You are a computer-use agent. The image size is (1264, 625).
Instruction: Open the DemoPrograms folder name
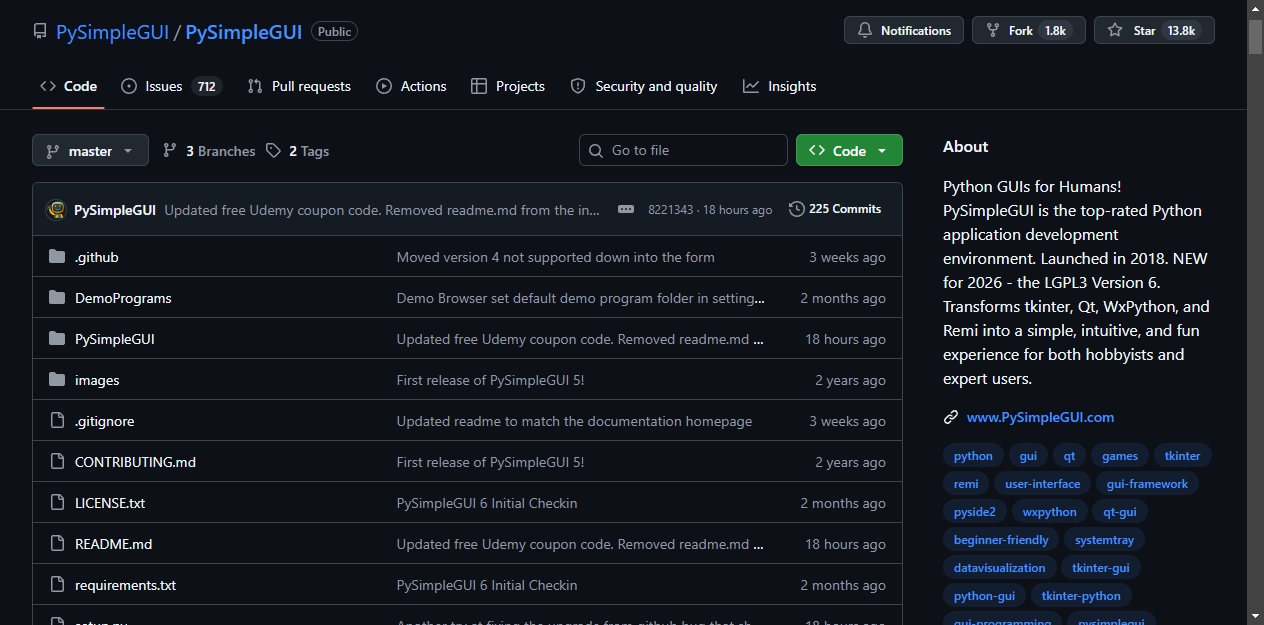[x=123, y=298]
